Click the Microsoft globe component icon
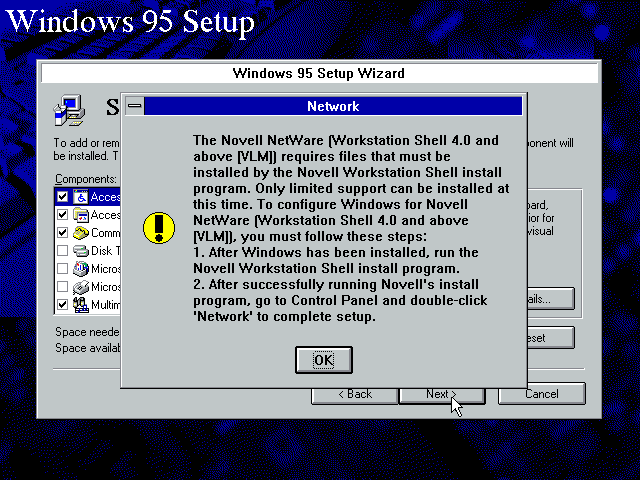 pyautogui.click(x=81, y=269)
